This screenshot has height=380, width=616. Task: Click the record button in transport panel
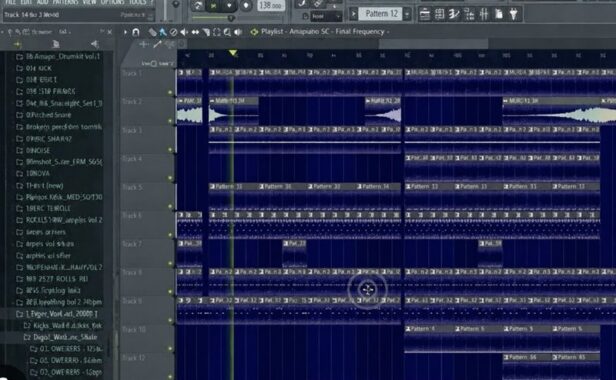246,6
